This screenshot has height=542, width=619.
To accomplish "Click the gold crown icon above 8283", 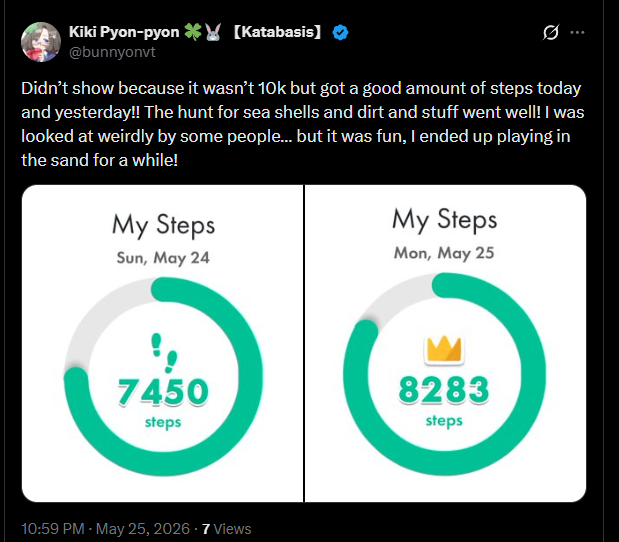I will [x=444, y=349].
